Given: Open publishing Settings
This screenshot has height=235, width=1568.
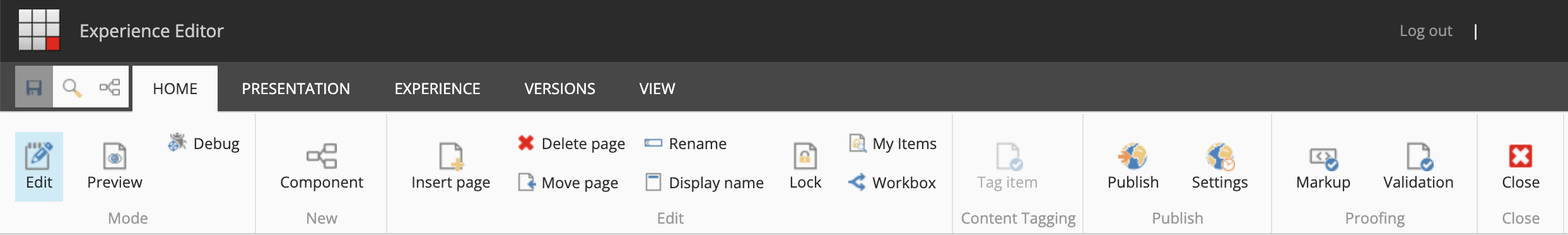Looking at the screenshot, I should pyautogui.click(x=1220, y=167).
